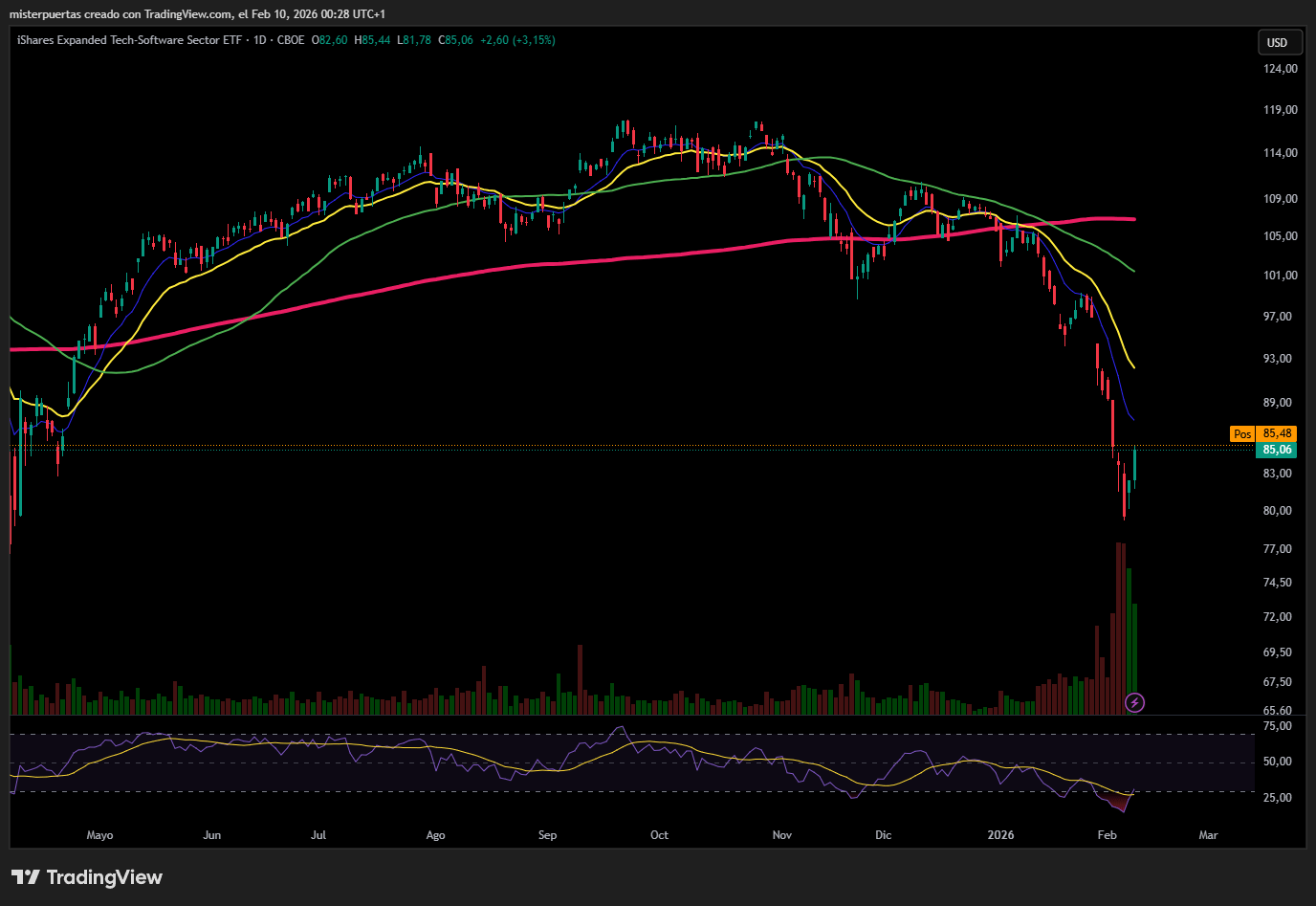Image resolution: width=1316 pixels, height=906 pixels.
Task: Click the 105,00 price axis label
Action: [1281, 236]
